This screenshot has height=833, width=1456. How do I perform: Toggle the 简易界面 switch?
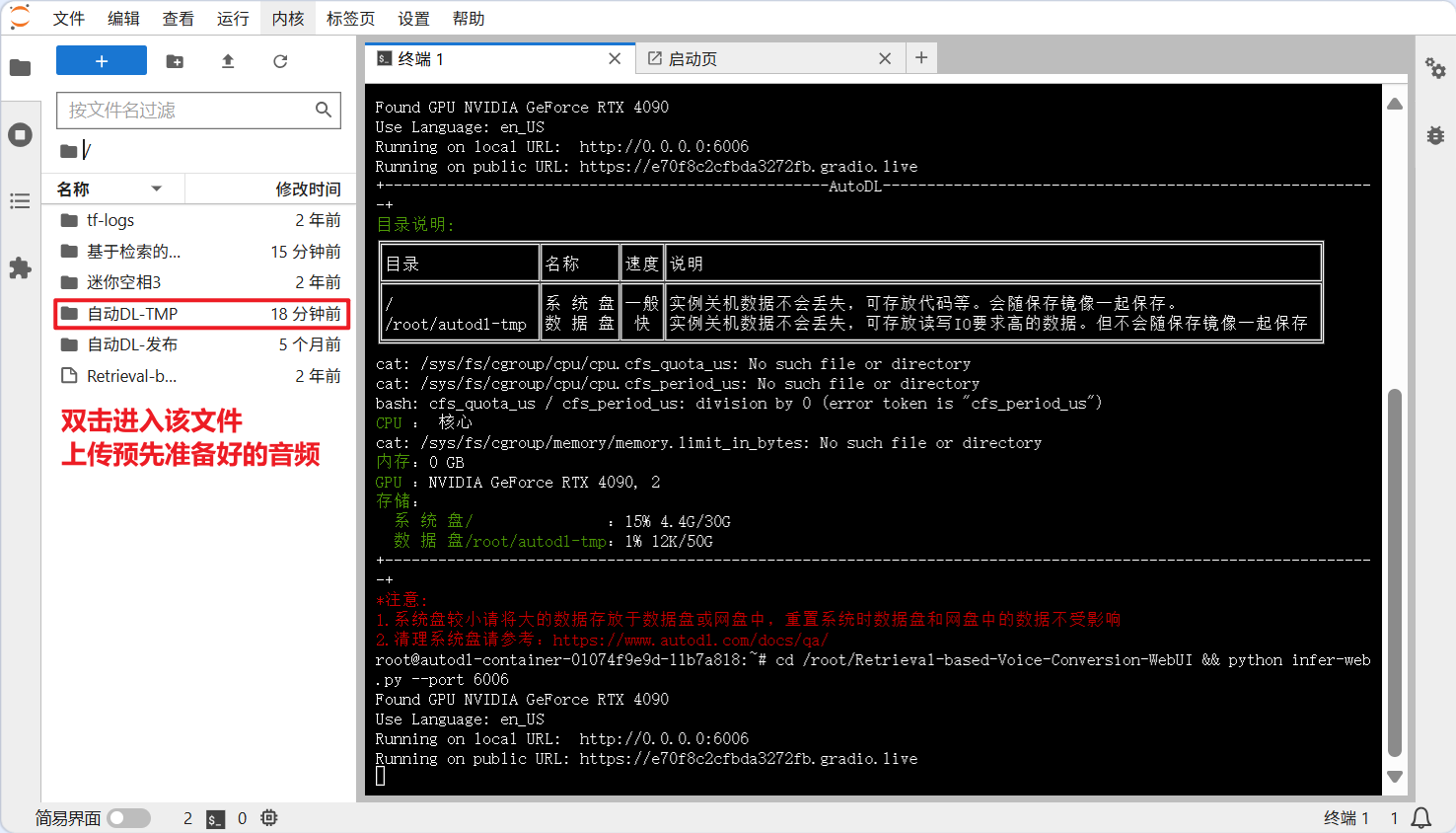click(x=129, y=818)
